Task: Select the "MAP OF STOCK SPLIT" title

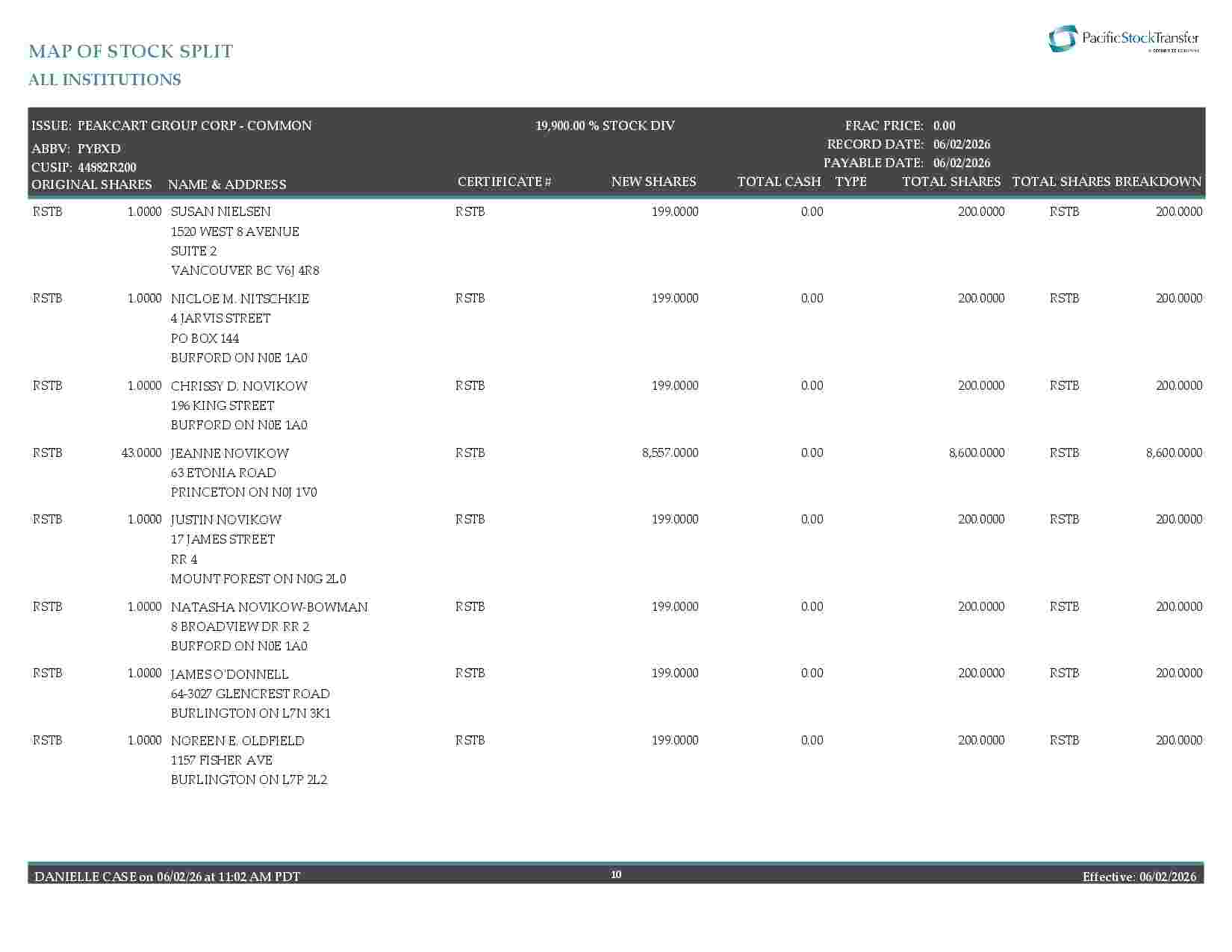Action: [x=131, y=52]
